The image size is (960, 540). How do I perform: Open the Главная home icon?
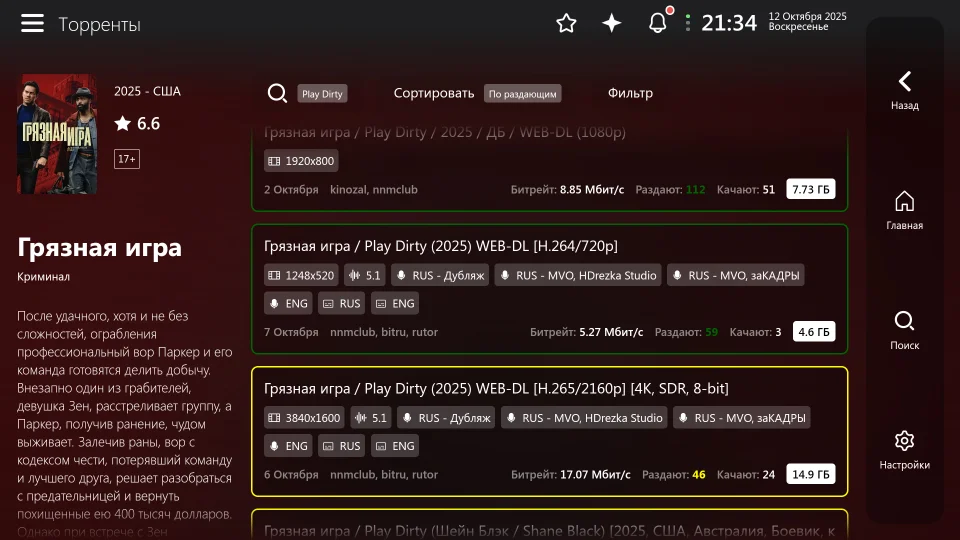click(904, 209)
